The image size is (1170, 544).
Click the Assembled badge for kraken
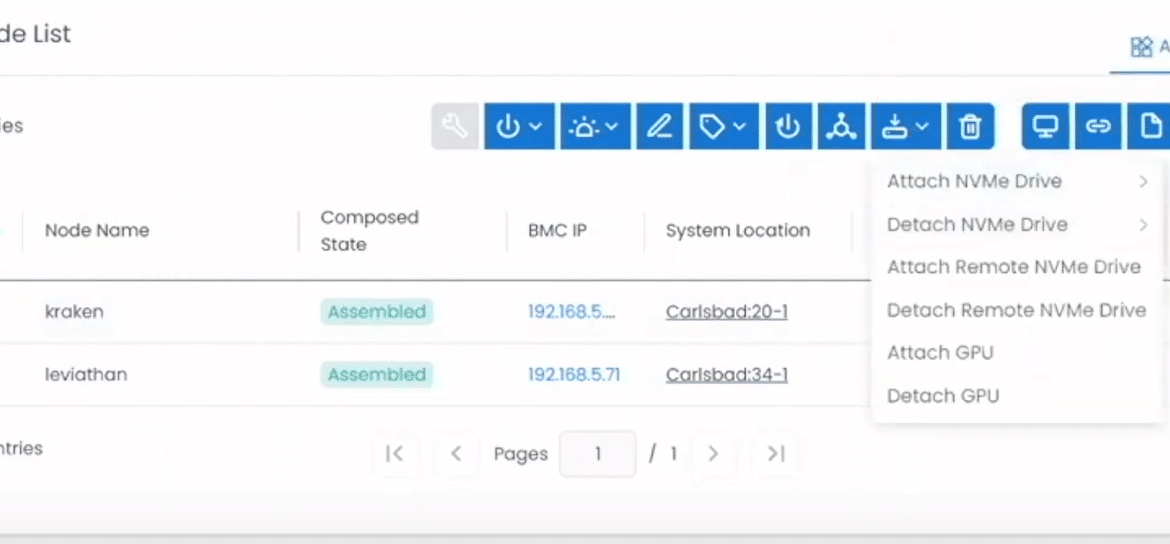click(377, 311)
